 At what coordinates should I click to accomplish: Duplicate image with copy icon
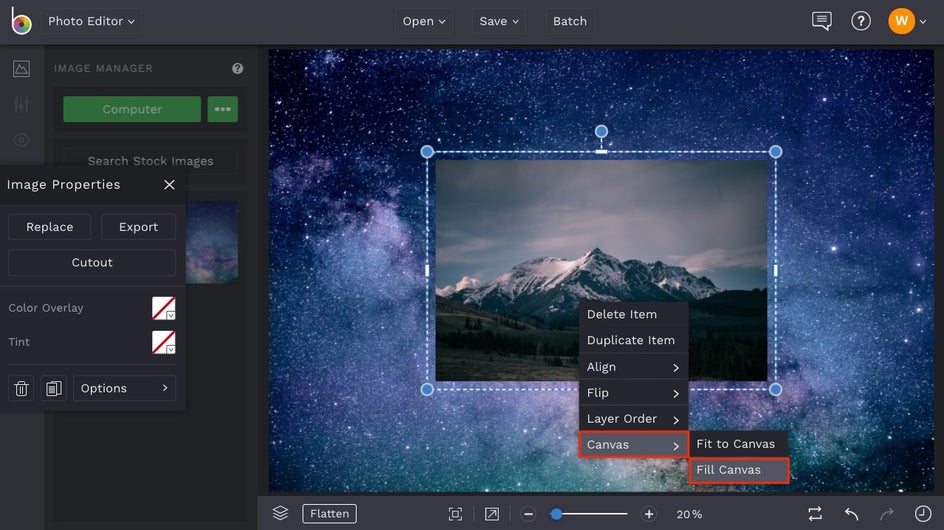click(54, 388)
